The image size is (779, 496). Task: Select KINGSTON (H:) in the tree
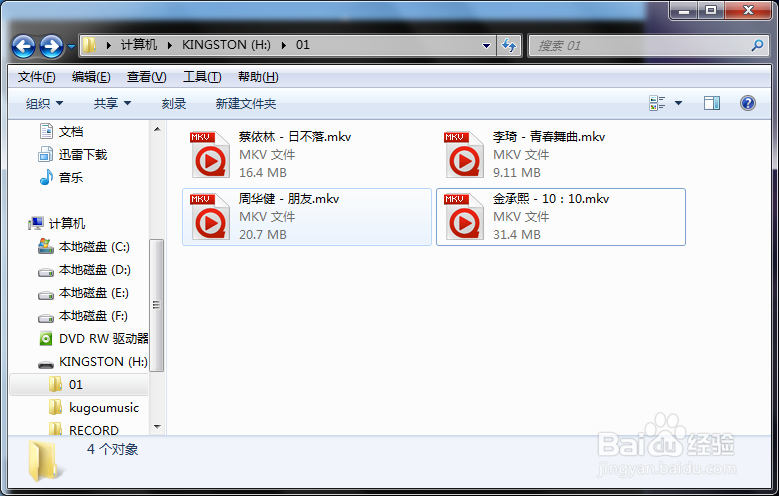pyautogui.click(x=103, y=361)
